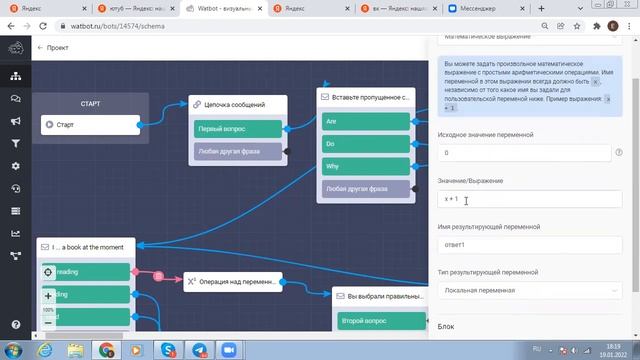Open the Операция над переменной block
Viewport: 640px width, 360px height.
click(x=233, y=282)
